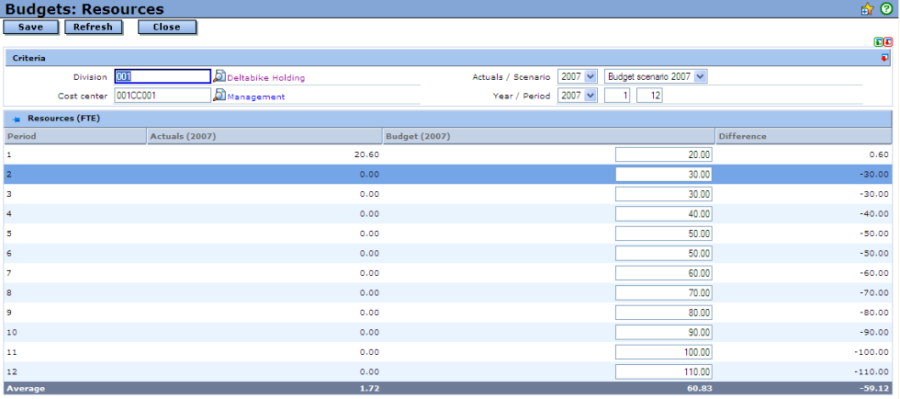900x399 pixels.
Task: Add page to favorites via star icon
Action: coord(867,9)
